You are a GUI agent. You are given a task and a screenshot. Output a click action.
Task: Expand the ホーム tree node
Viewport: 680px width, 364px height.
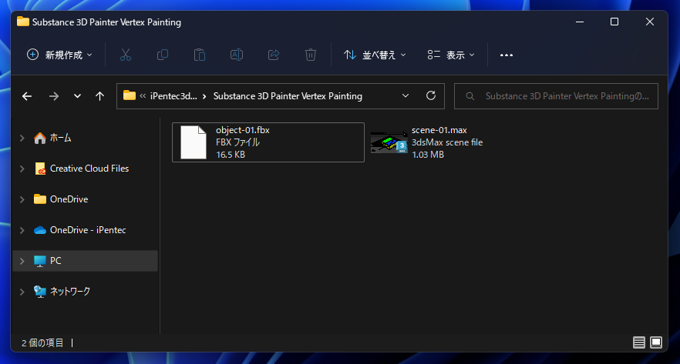pos(22,138)
